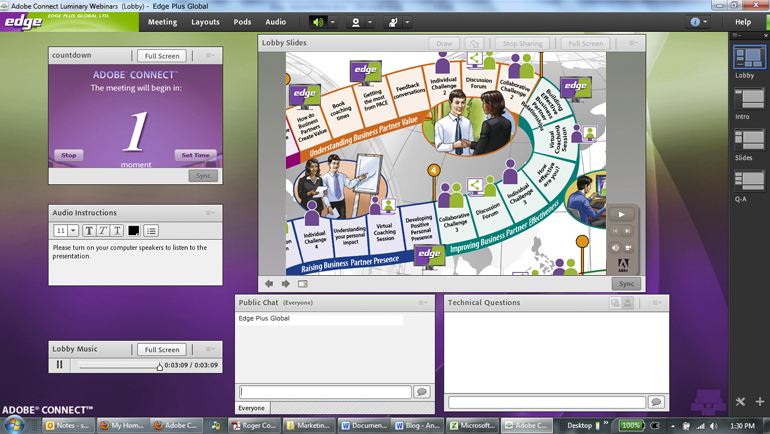Toggle italic text formatting
Image resolution: width=770 pixels, height=434 pixels.
pos(103,230)
